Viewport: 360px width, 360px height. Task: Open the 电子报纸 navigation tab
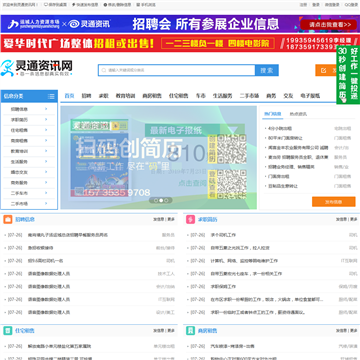(310, 96)
